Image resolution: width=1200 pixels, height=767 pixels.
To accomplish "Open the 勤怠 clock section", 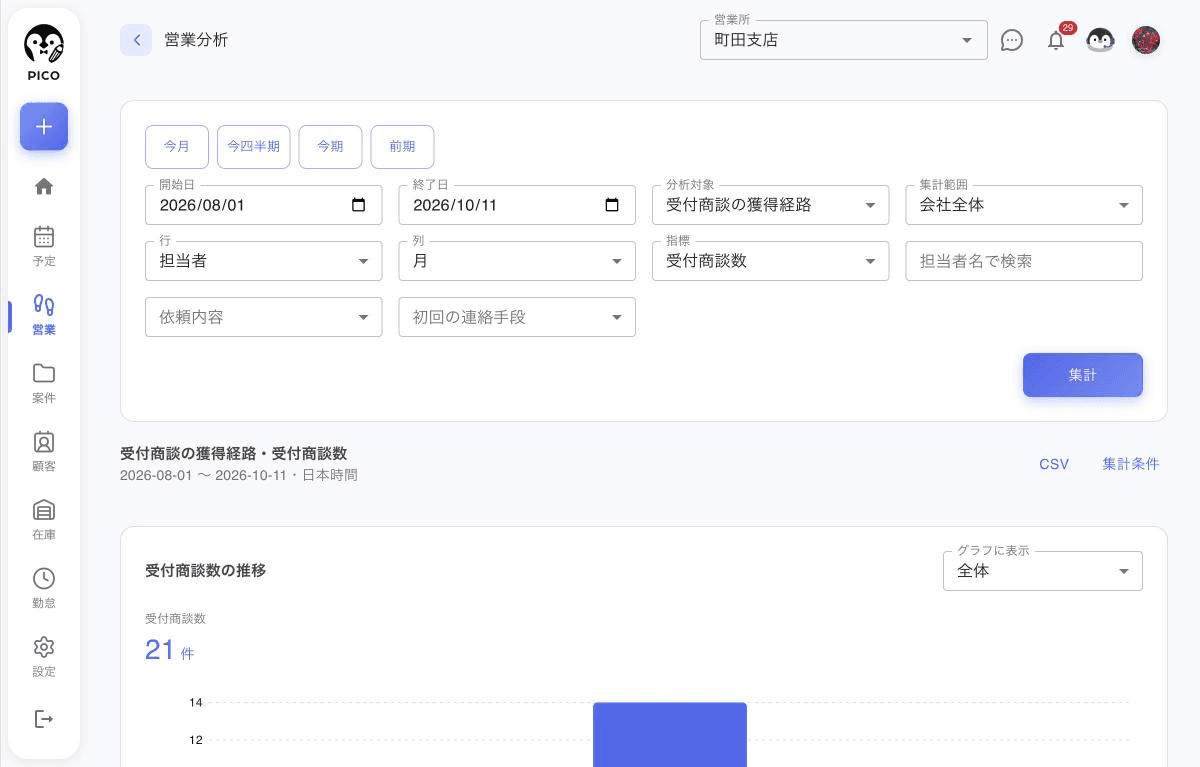I will (44, 588).
